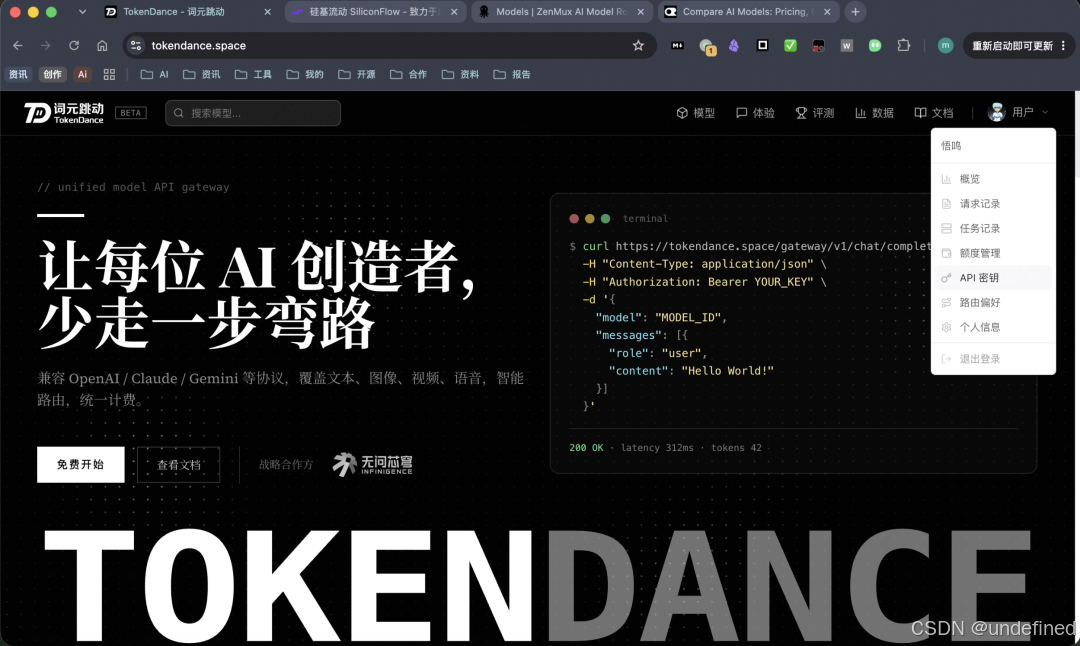Select 任务记录 in the user menu
The image size is (1080, 646).
pyautogui.click(x=993, y=229)
